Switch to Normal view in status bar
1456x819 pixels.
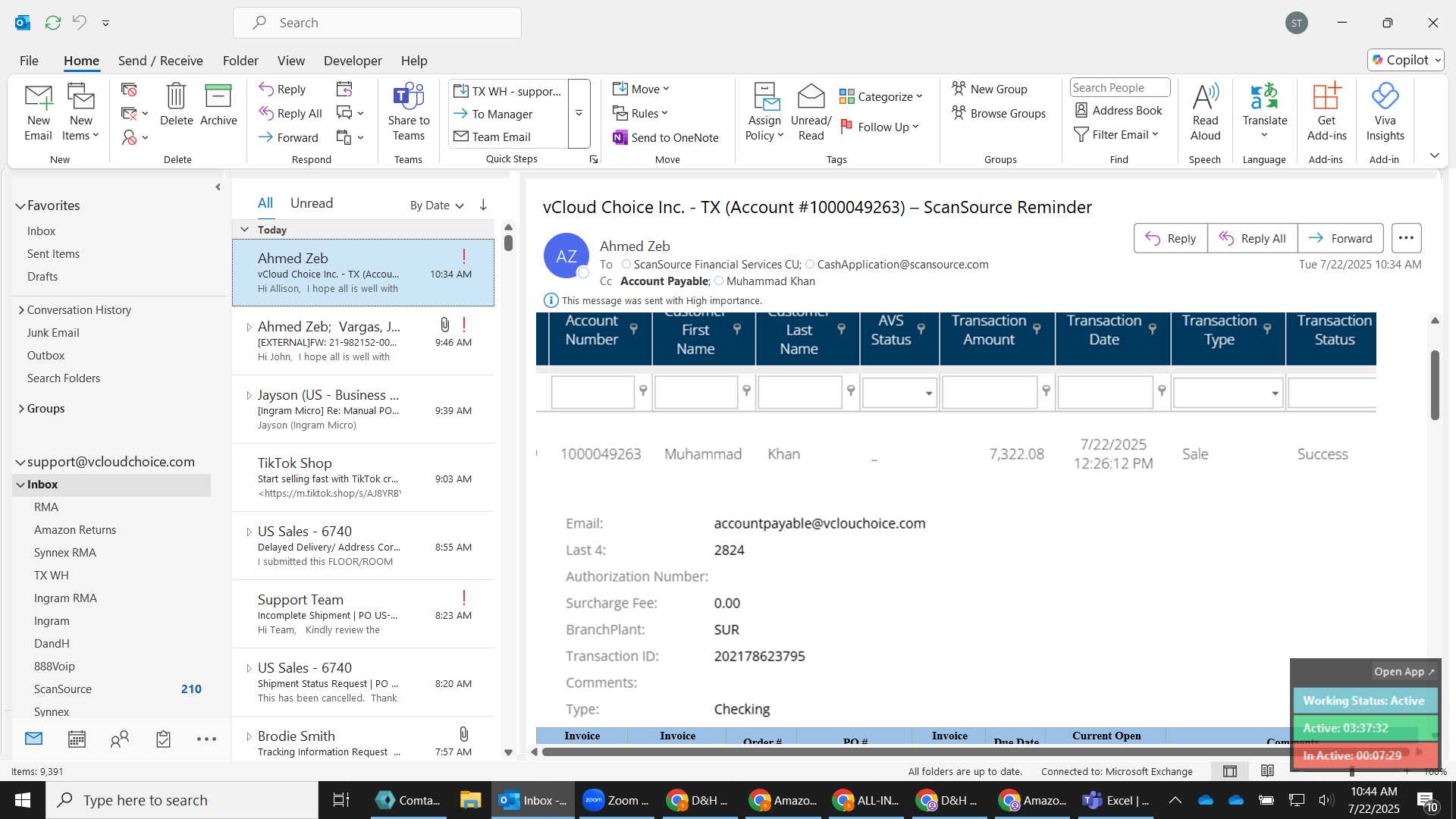click(1230, 771)
